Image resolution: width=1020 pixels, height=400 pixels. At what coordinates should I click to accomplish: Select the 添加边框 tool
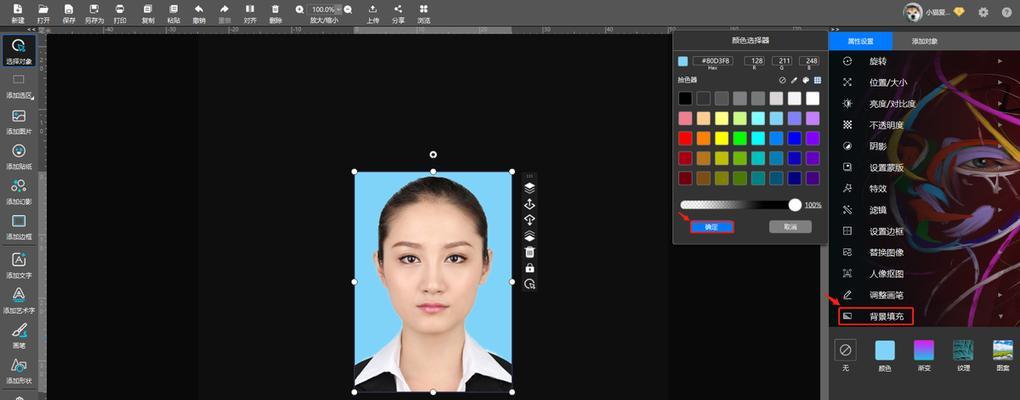coord(19,226)
